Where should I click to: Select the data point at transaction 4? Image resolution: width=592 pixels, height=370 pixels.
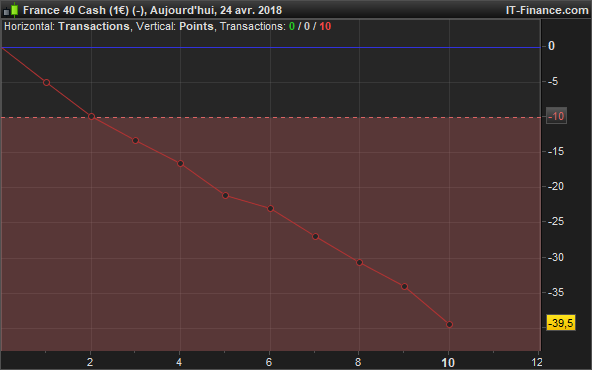[180, 163]
